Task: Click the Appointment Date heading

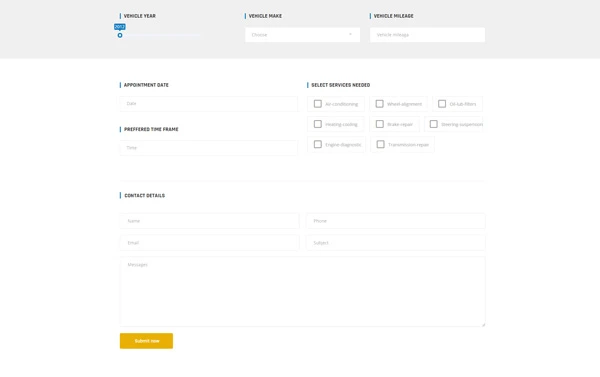Action: click(x=146, y=85)
